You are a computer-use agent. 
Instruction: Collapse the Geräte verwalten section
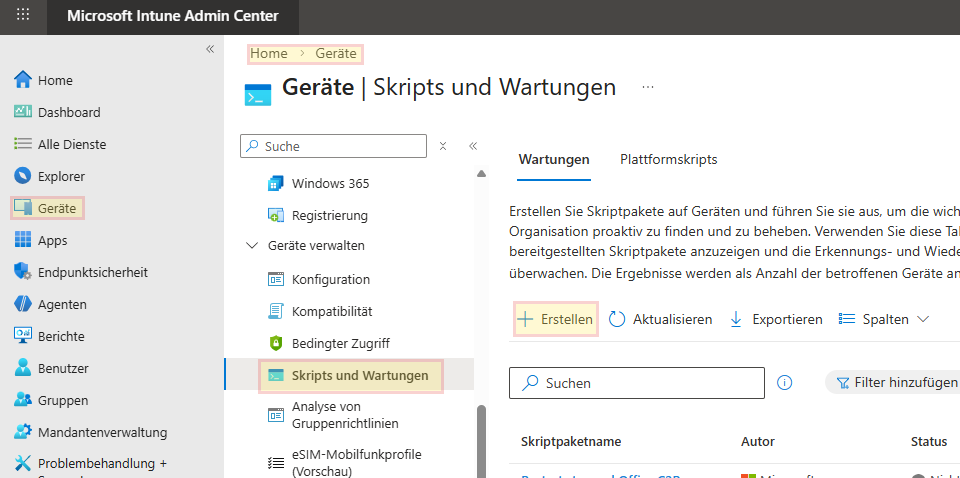(x=251, y=245)
